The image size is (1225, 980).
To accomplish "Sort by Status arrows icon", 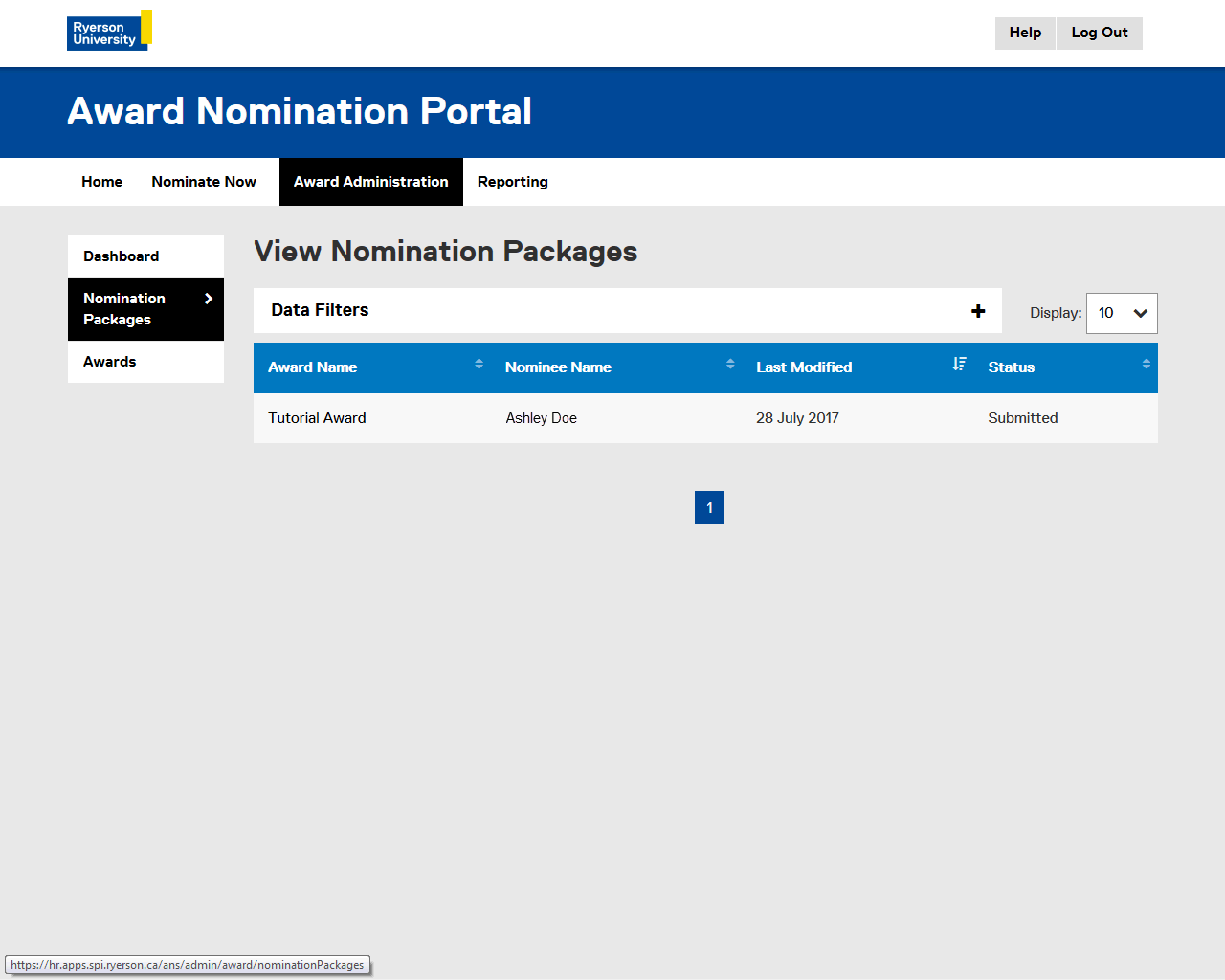I will tap(1146, 364).
